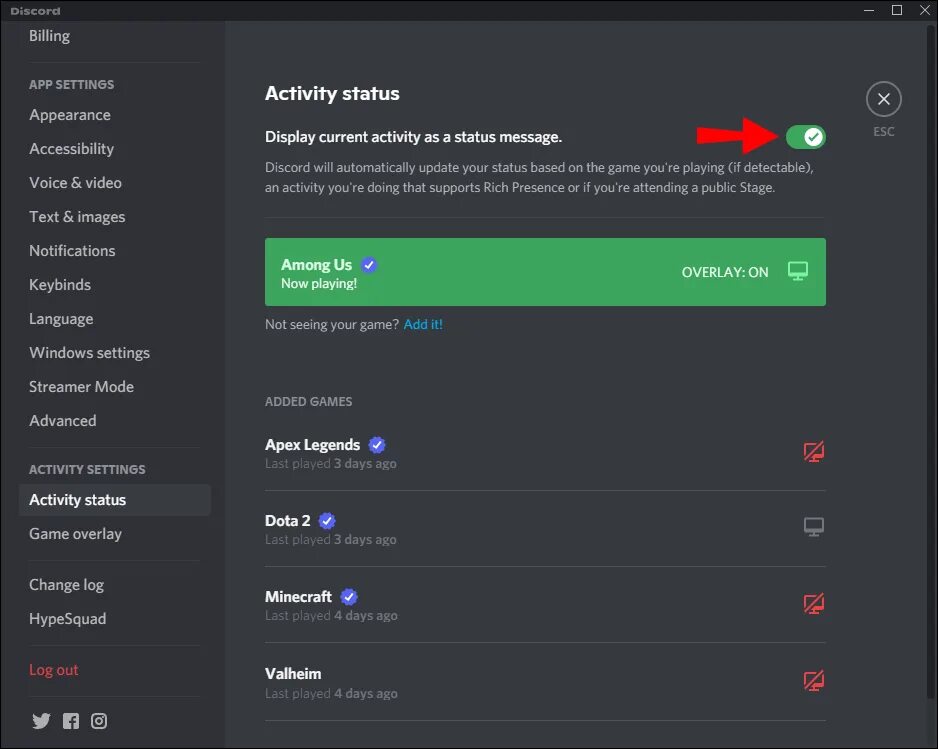Image resolution: width=938 pixels, height=749 pixels.
Task: Toggle the Dota 2 overlay icon
Action: coord(814,528)
